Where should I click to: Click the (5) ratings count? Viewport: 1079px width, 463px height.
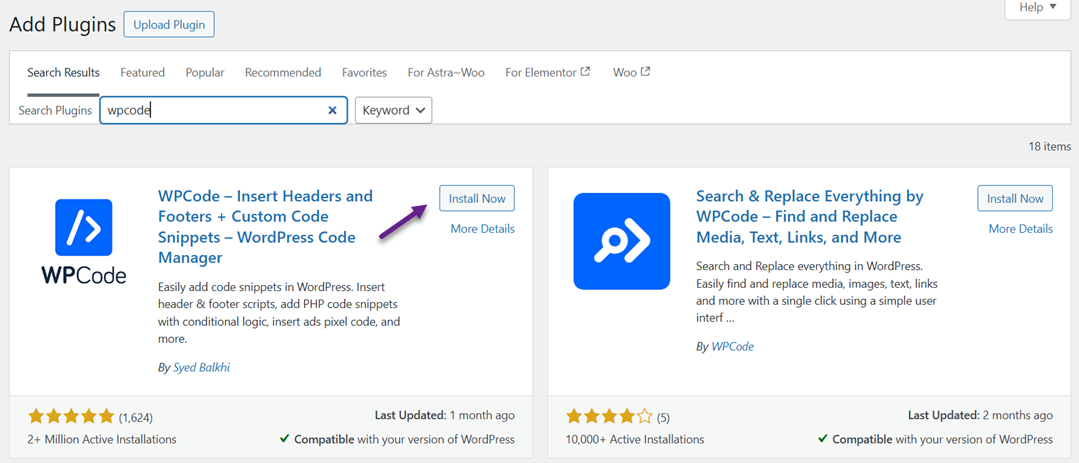tap(663, 417)
